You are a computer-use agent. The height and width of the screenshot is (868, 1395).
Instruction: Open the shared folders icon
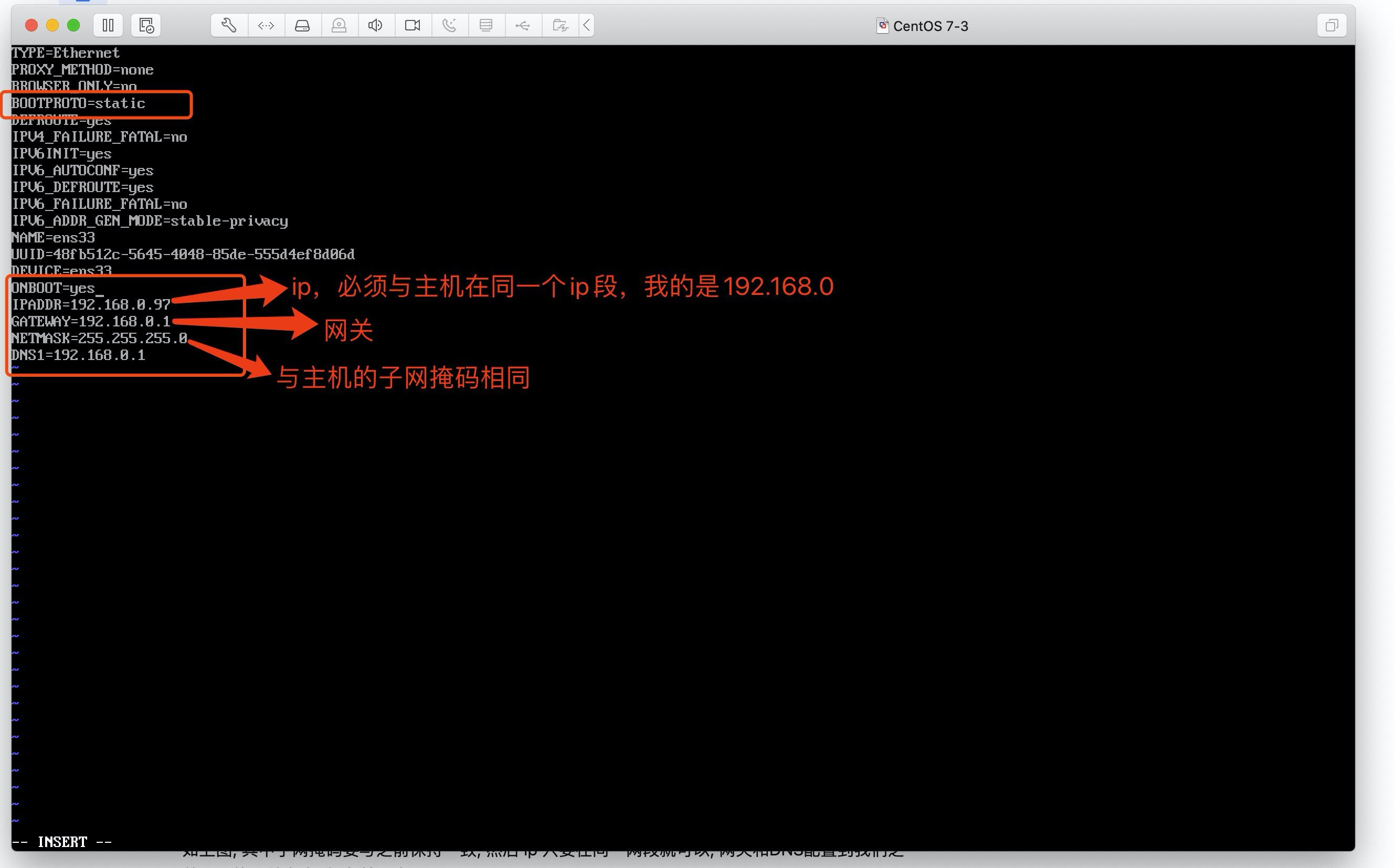point(559,25)
